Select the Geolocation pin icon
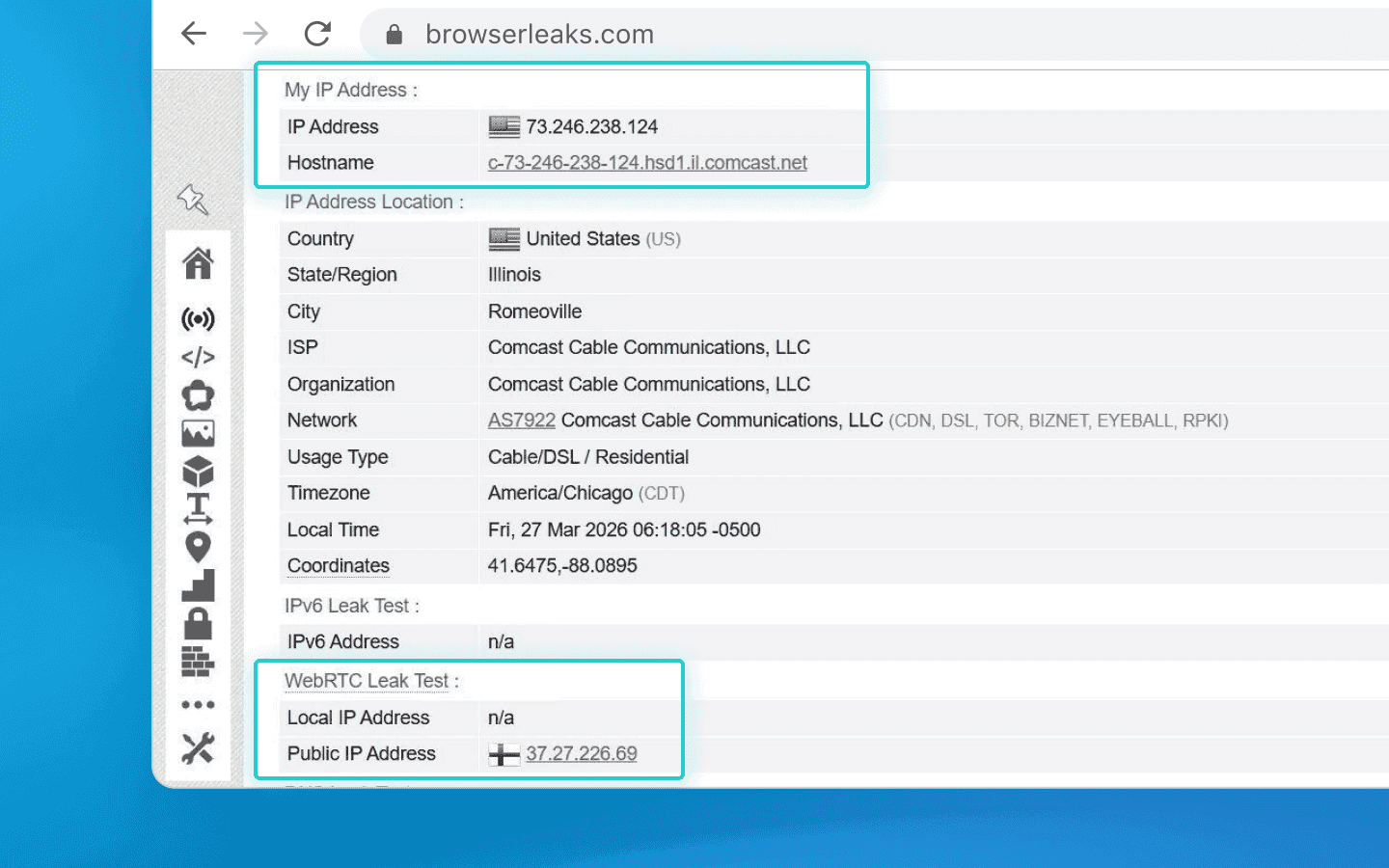The width and height of the screenshot is (1389, 868). pos(198,547)
